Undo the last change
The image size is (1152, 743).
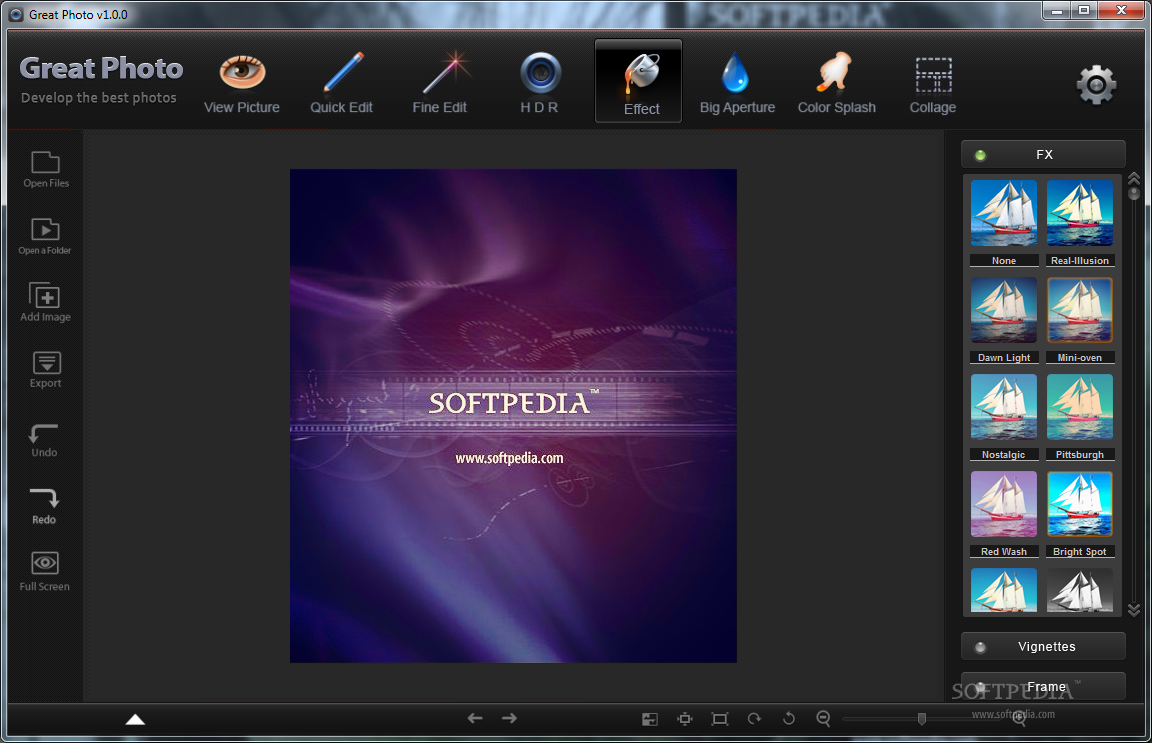(x=44, y=440)
